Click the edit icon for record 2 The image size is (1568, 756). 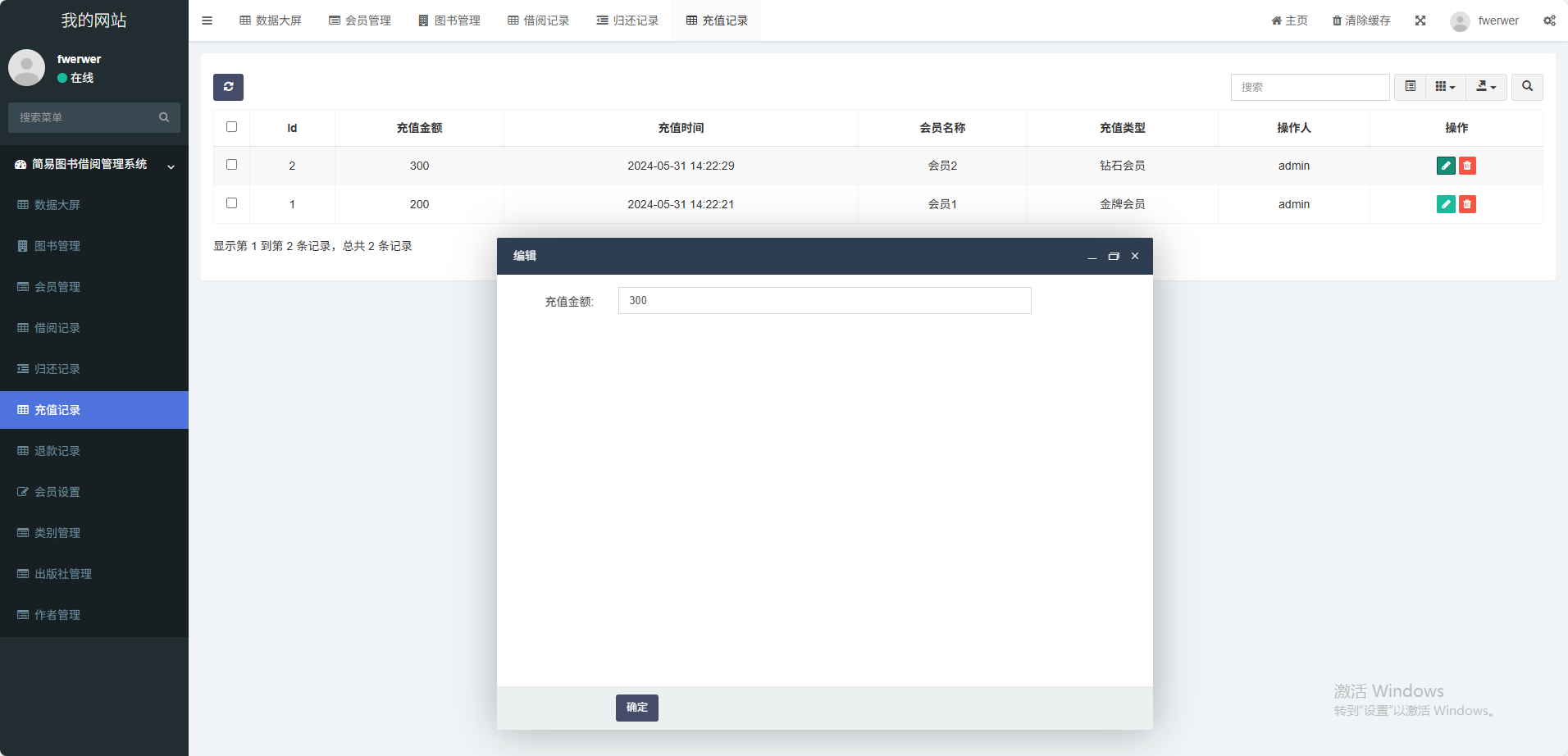1446,166
